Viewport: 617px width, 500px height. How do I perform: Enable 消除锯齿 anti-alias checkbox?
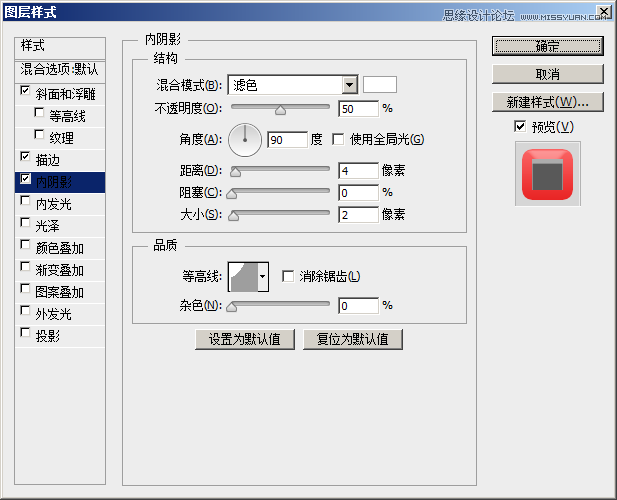click(288, 276)
